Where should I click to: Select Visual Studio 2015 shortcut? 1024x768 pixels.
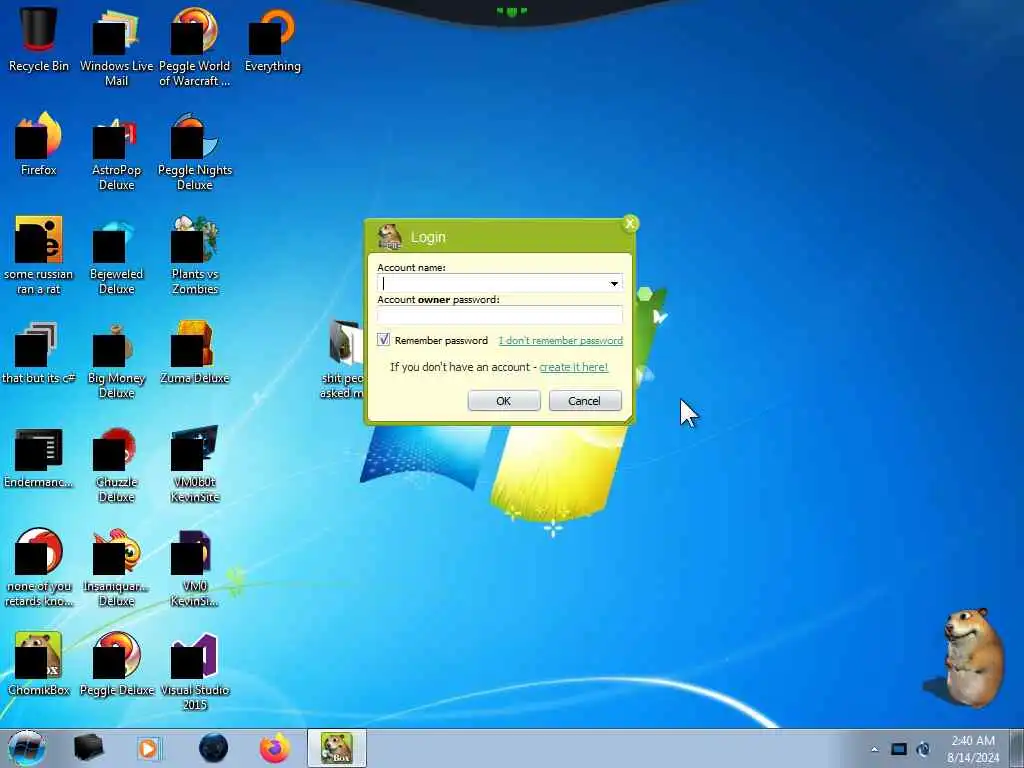click(195, 671)
